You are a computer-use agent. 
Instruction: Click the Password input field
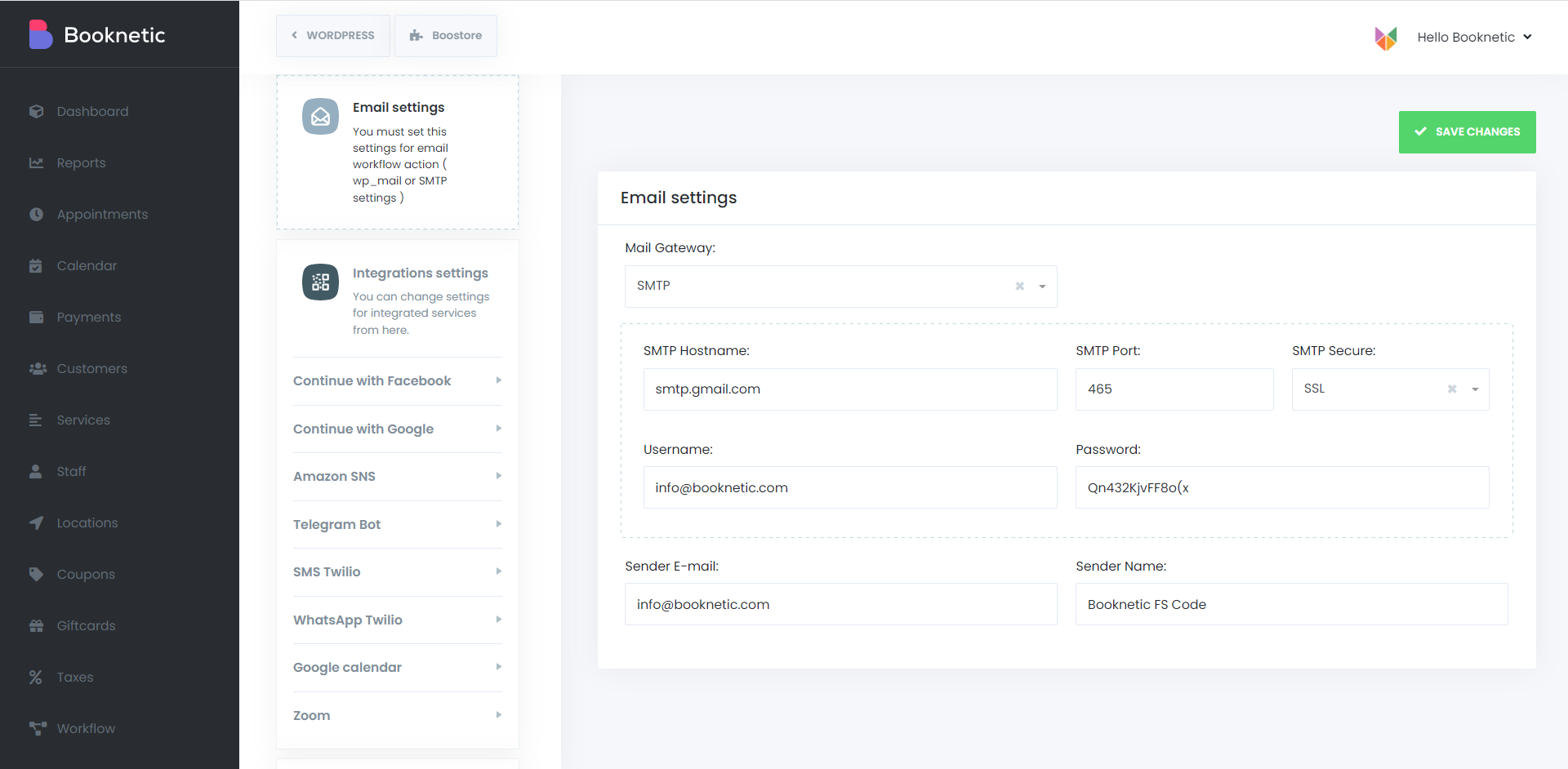tap(1282, 487)
